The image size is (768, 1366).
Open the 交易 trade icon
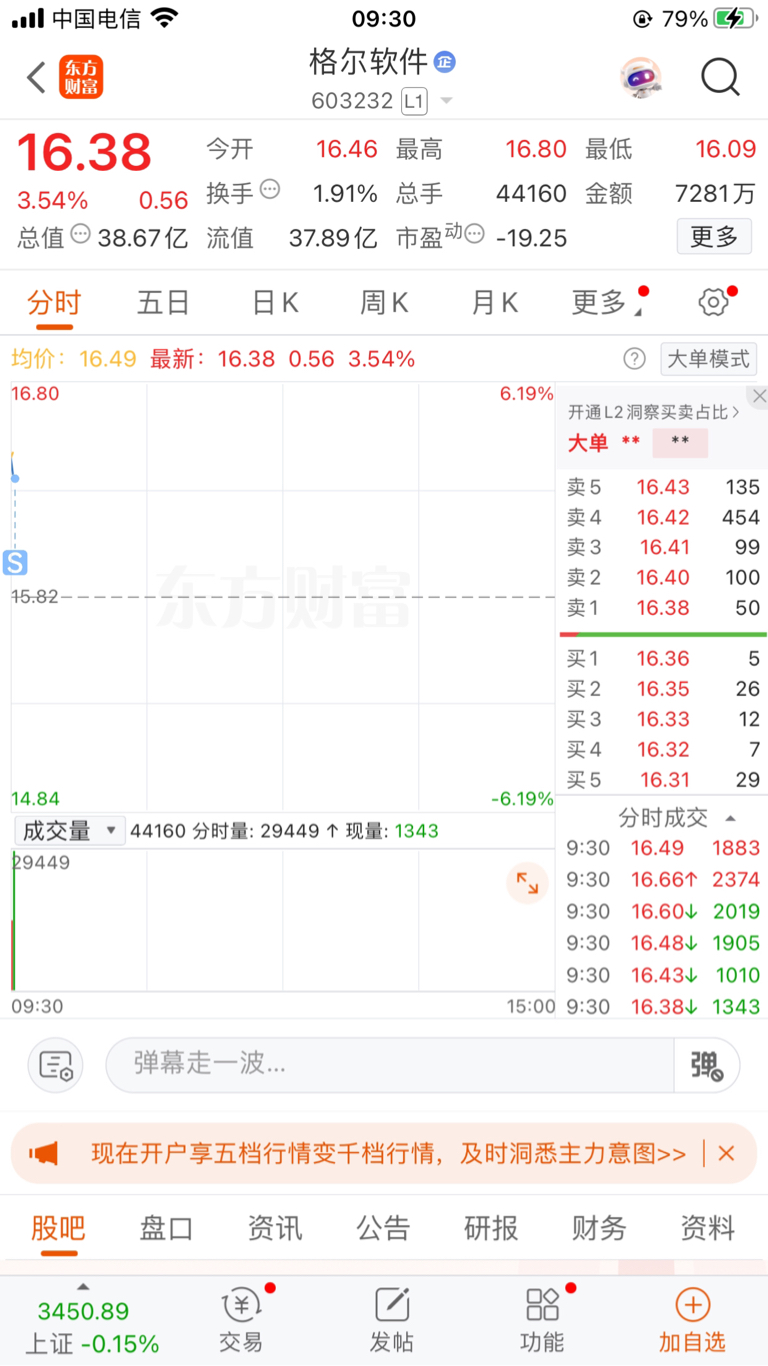tap(241, 1320)
